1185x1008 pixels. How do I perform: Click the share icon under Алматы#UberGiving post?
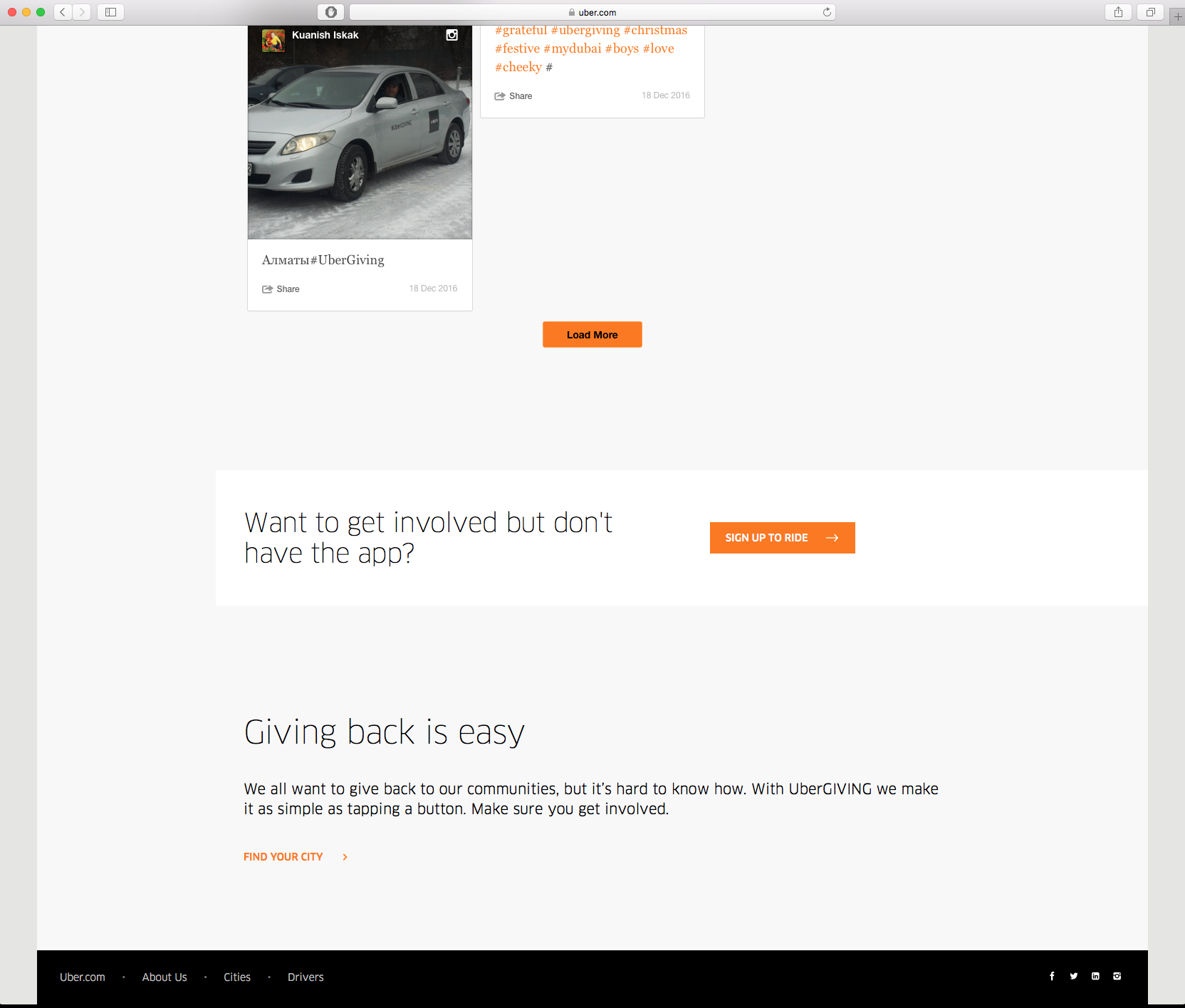coord(267,289)
